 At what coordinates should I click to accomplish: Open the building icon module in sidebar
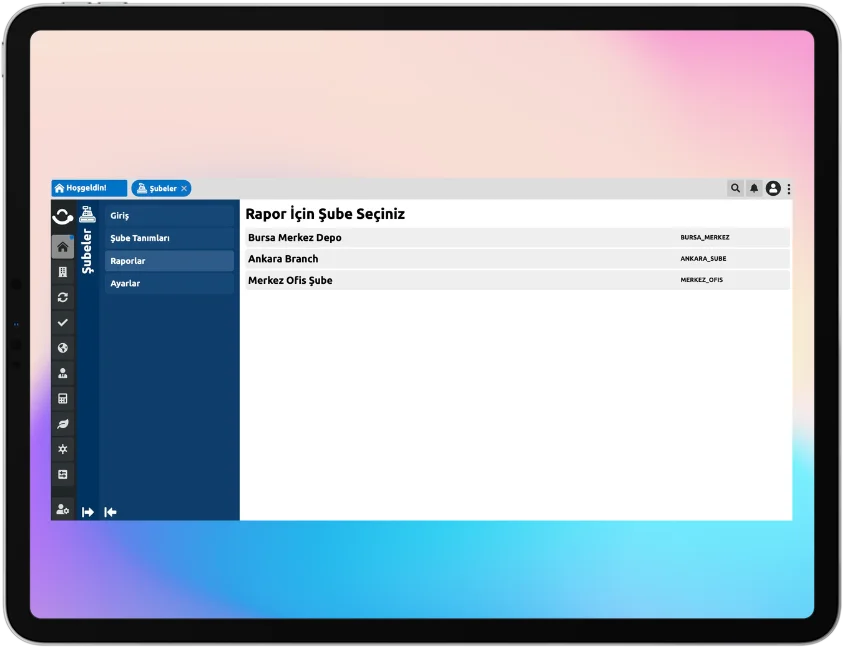pos(63,272)
